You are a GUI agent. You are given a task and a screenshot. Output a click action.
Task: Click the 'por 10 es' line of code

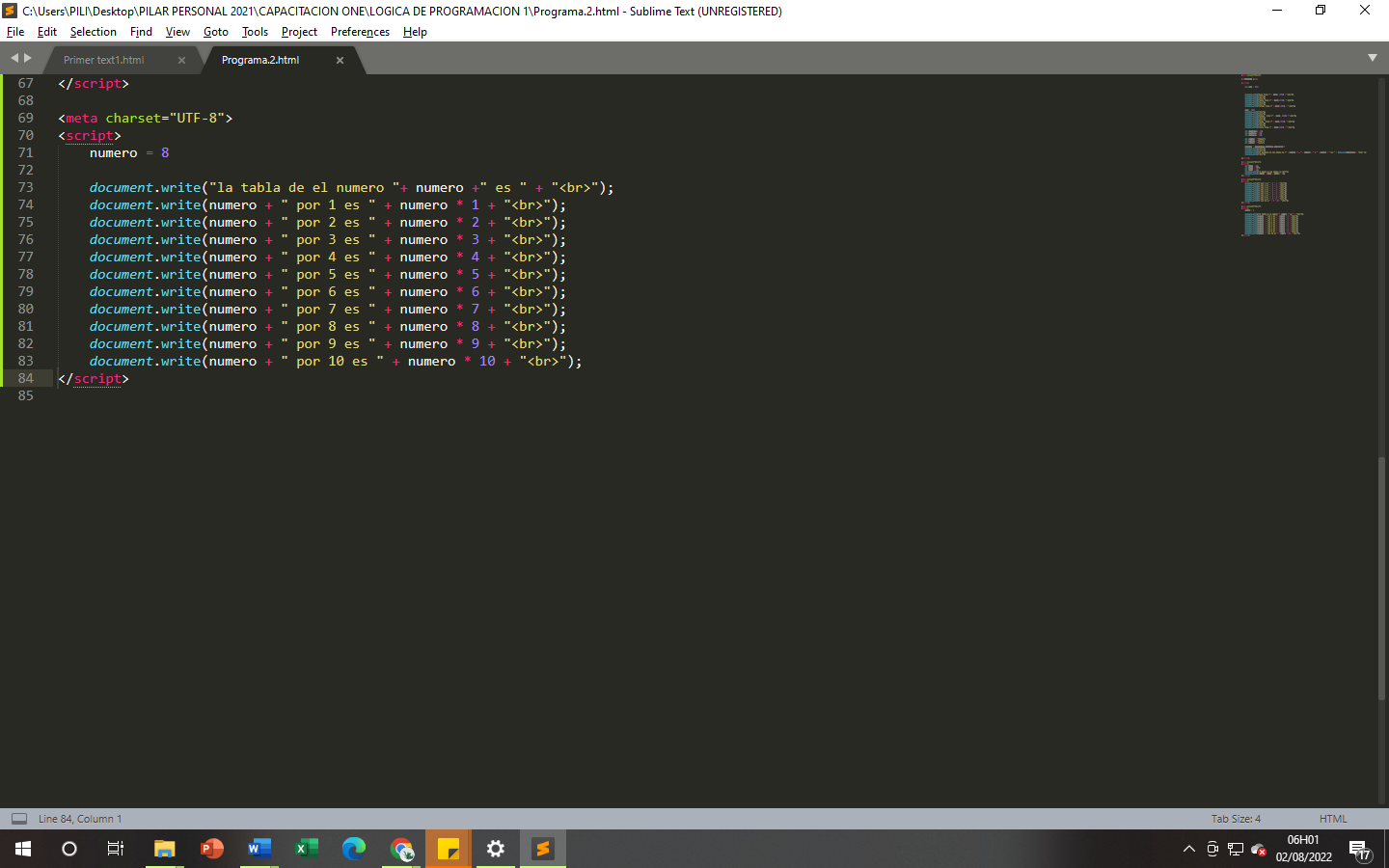coord(336,361)
